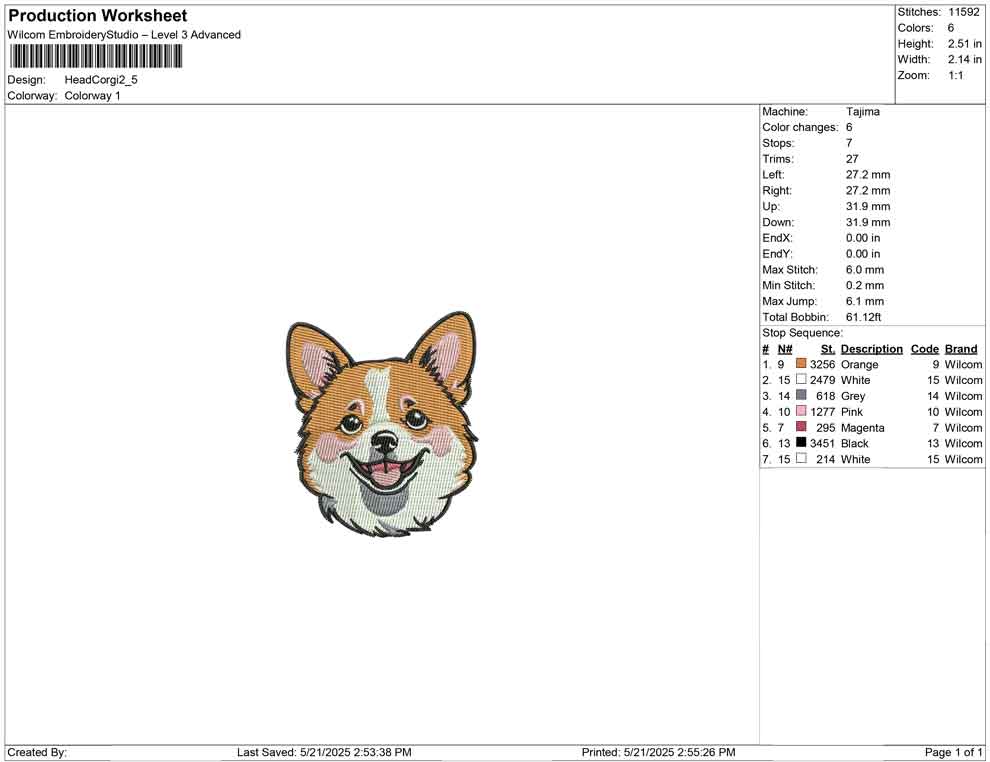Click the Max Stitch value 6.0 mm
This screenshot has height=762, width=990.
point(865,270)
